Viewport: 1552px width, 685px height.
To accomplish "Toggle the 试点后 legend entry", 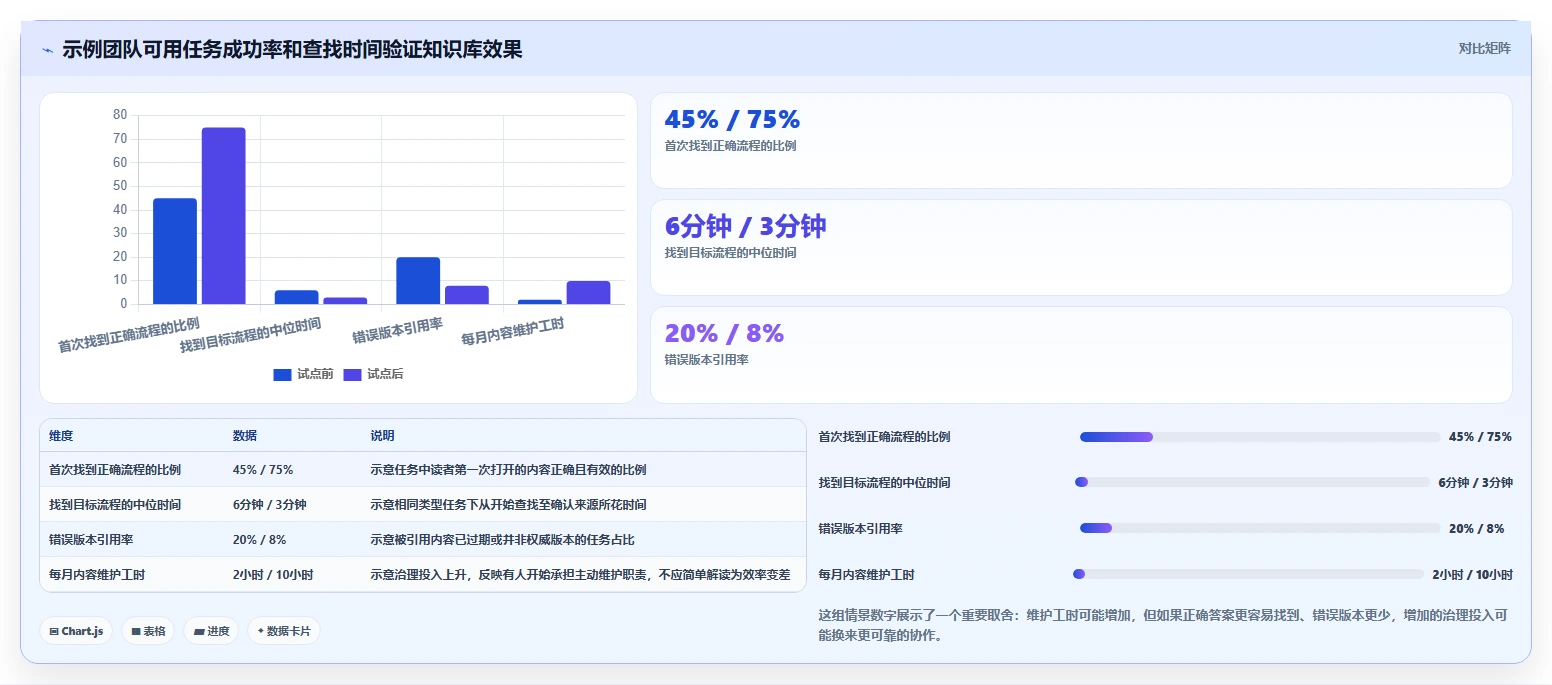I will [373, 374].
